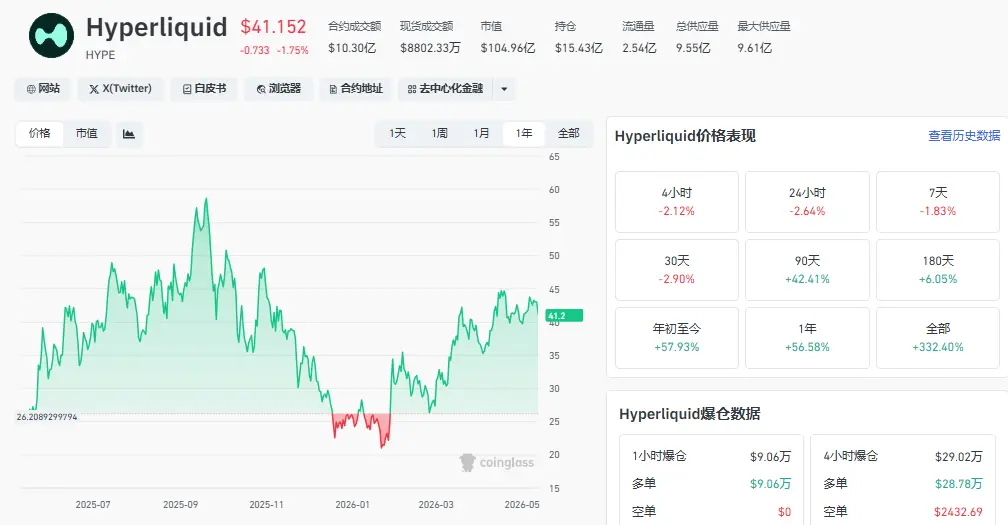Viewport: 1008px width, 525px height.
Task: Select the 去中心化金融 category tag
Action: (x=446, y=89)
